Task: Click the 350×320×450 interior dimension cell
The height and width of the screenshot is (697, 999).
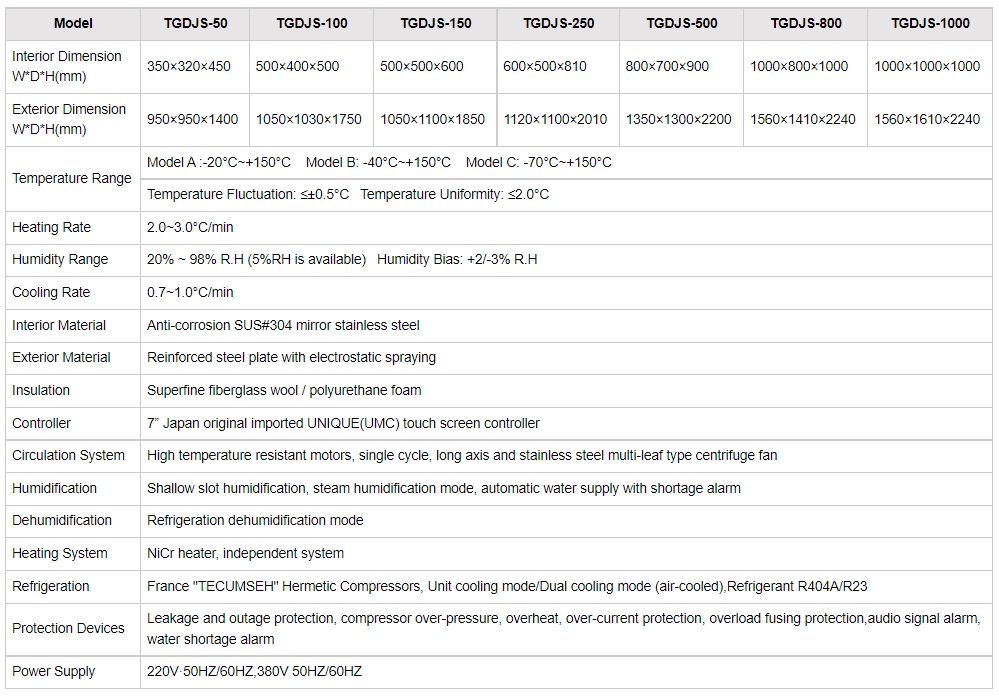Action: [x=189, y=66]
